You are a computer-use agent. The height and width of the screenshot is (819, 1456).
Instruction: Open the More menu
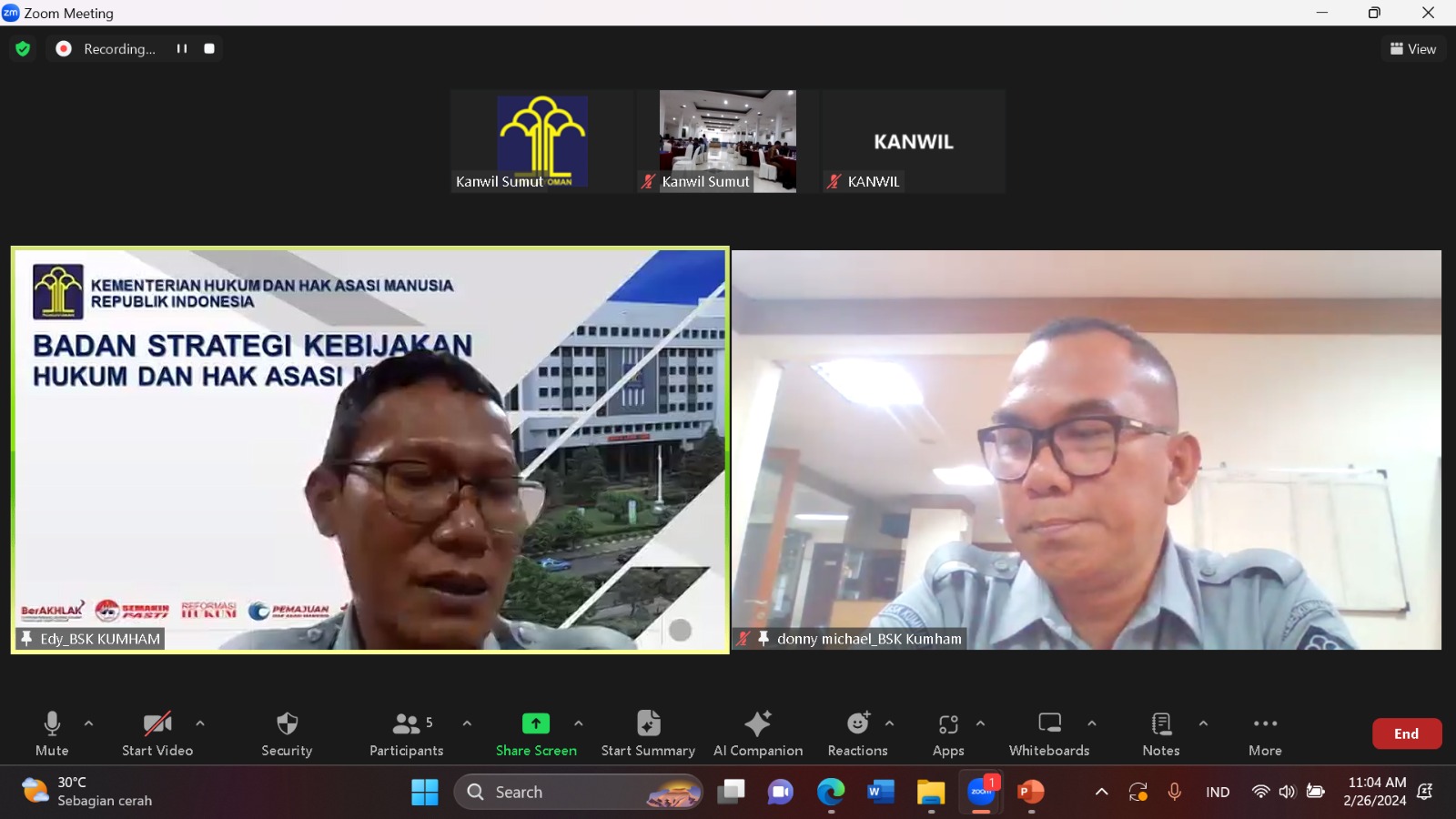tap(1265, 733)
